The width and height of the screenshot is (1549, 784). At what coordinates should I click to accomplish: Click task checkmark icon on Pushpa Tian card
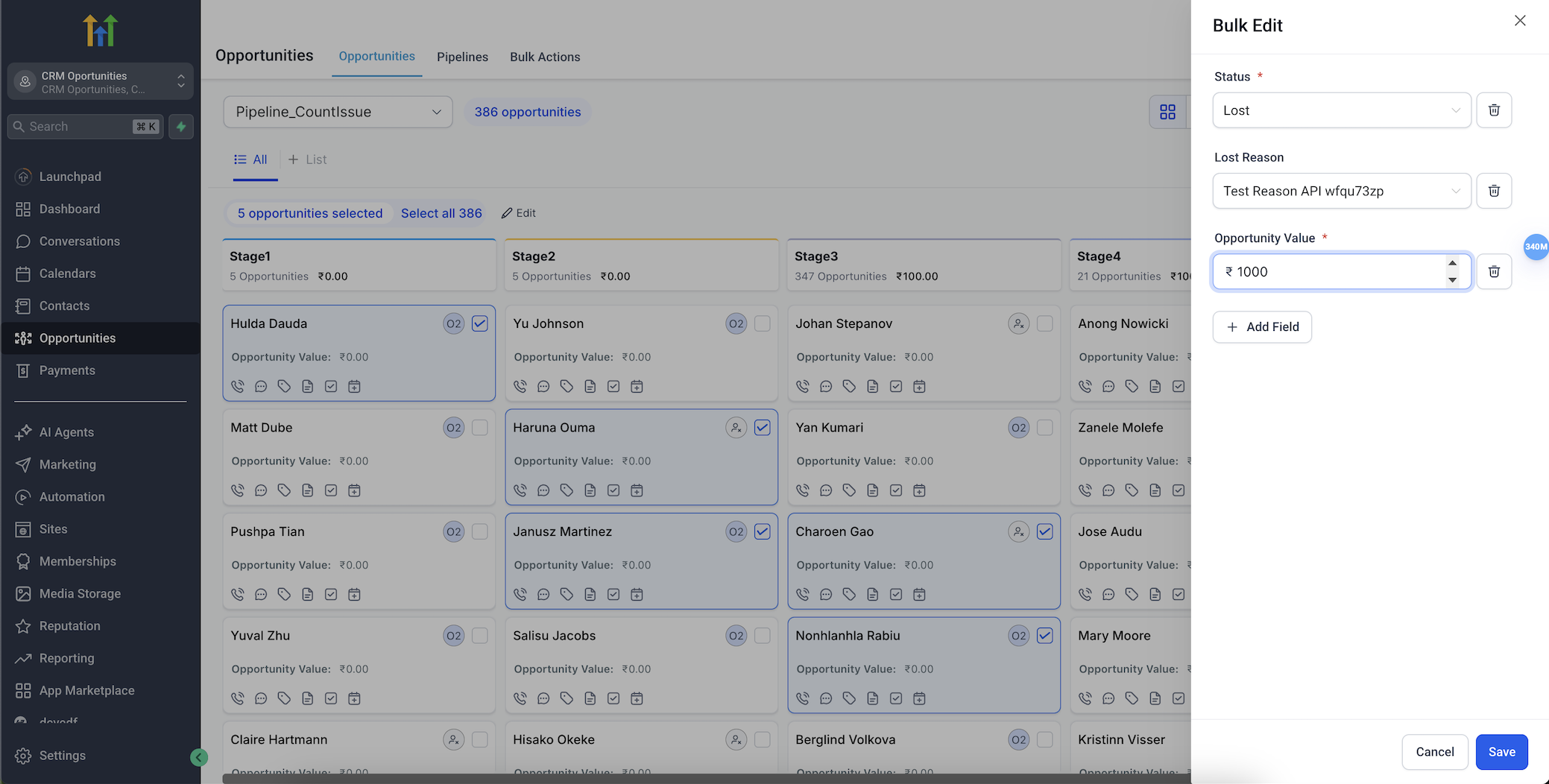pos(331,594)
